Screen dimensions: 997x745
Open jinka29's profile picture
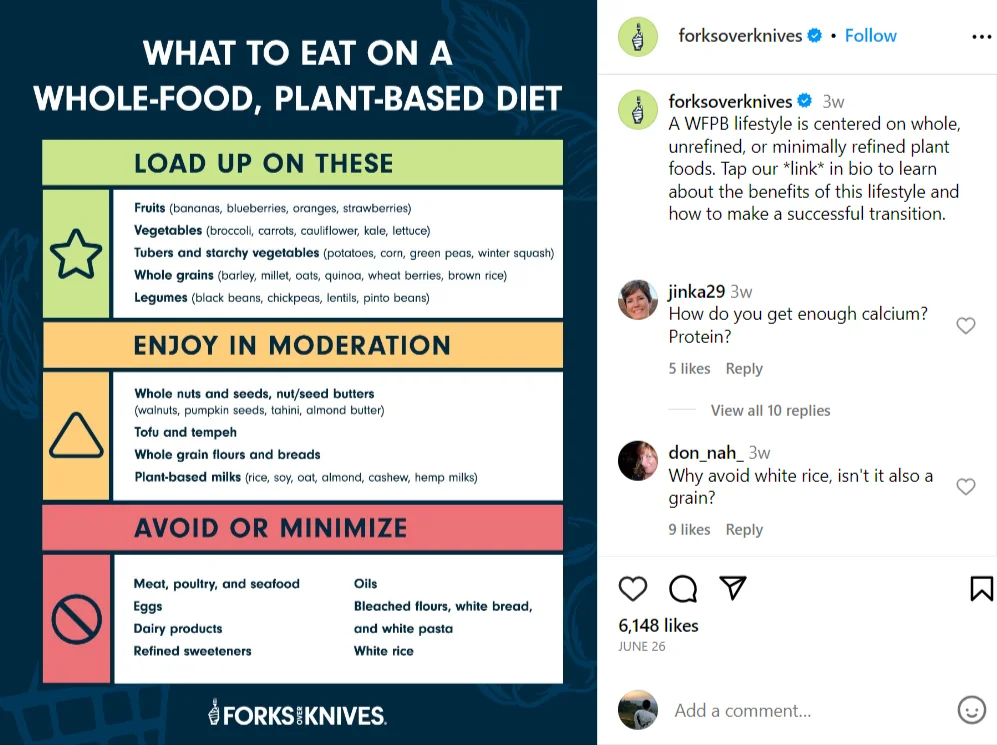[638, 299]
